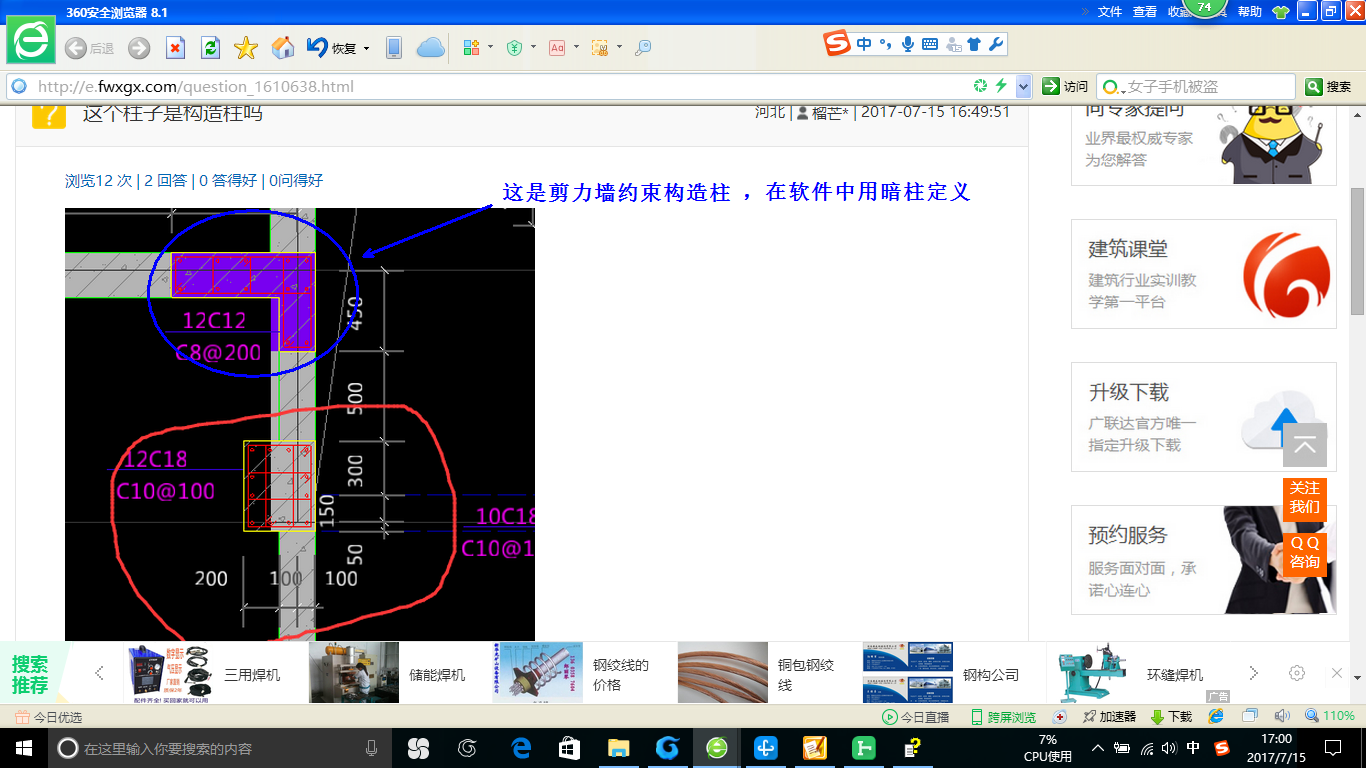
Task: Click 今日直播 in the status bar
Action: (x=915, y=717)
